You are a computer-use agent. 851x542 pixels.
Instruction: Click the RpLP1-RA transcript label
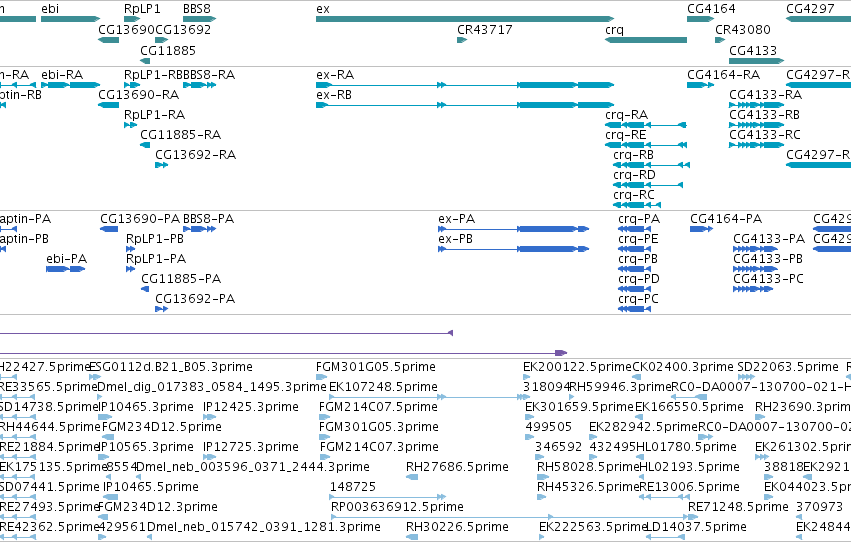click(x=155, y=115)
